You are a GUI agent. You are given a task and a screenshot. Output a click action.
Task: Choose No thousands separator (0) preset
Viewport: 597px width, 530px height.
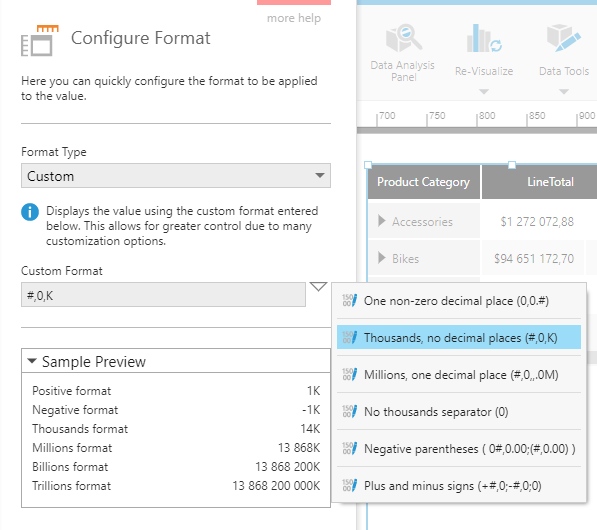pos(459,412)
